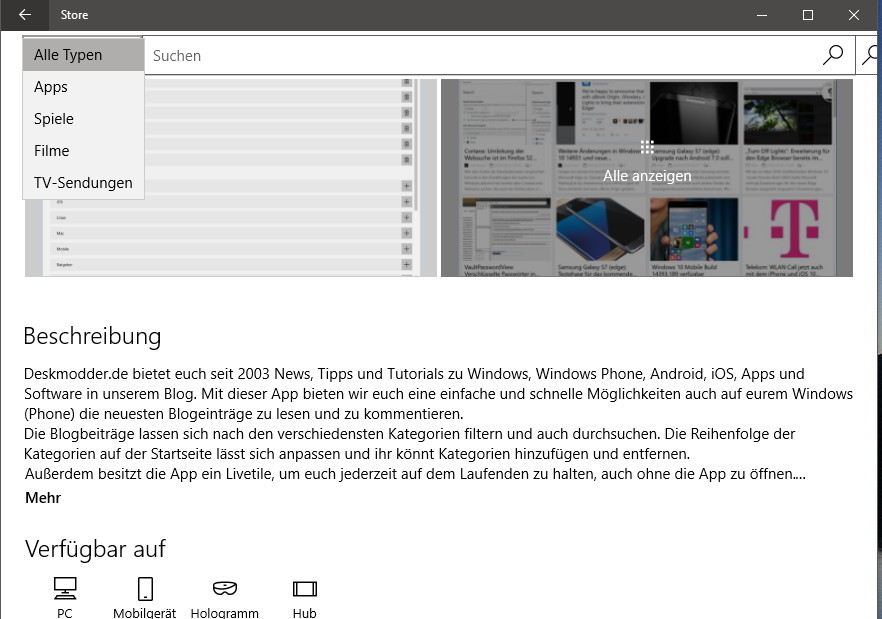Select the second magnifier at right edge
882x619 pixels.
869,55
